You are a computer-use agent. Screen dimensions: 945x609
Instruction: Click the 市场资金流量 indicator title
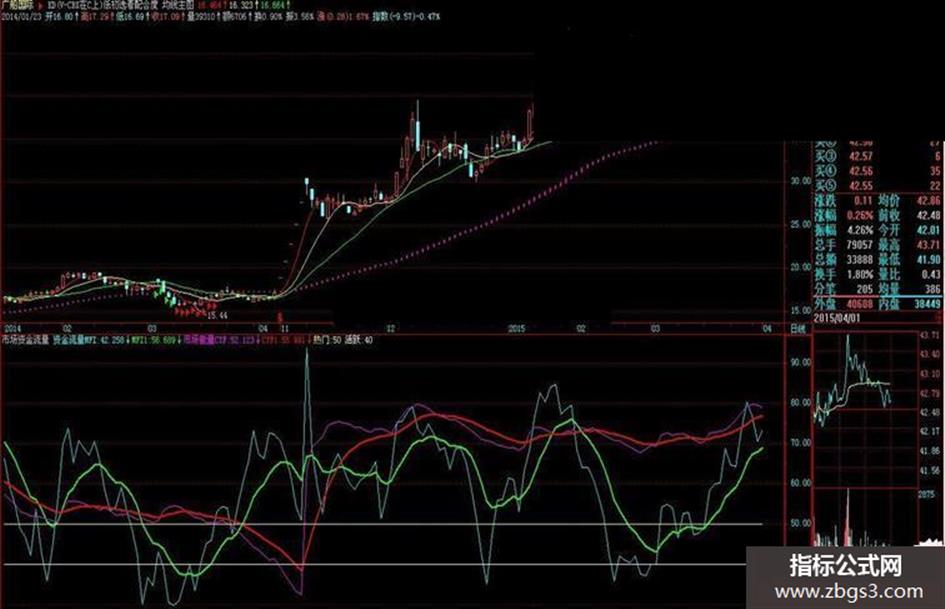(25, 340)
